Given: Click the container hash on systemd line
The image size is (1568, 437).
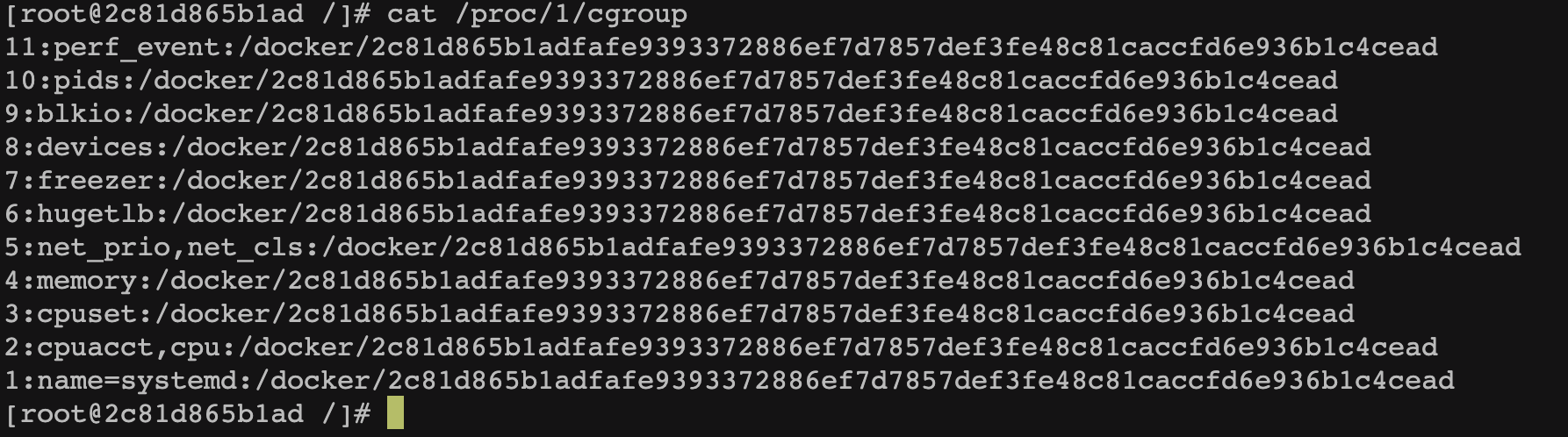Looking at the screenshot, I should [x=921, y=381].
